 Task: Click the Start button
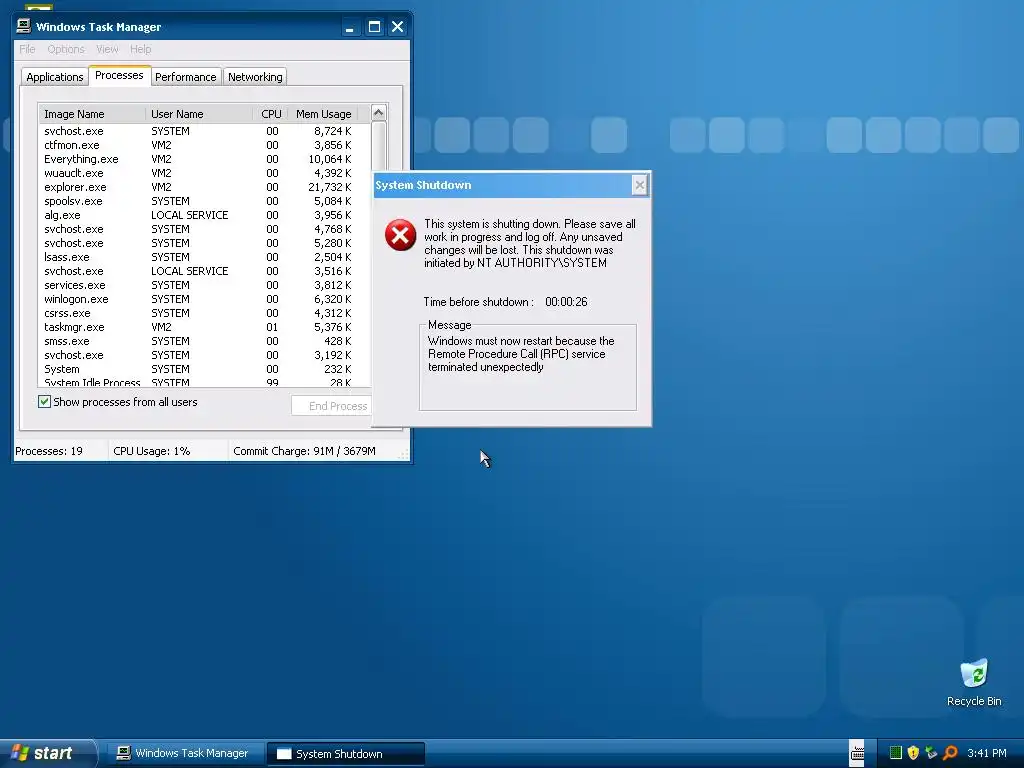[48, 753]
